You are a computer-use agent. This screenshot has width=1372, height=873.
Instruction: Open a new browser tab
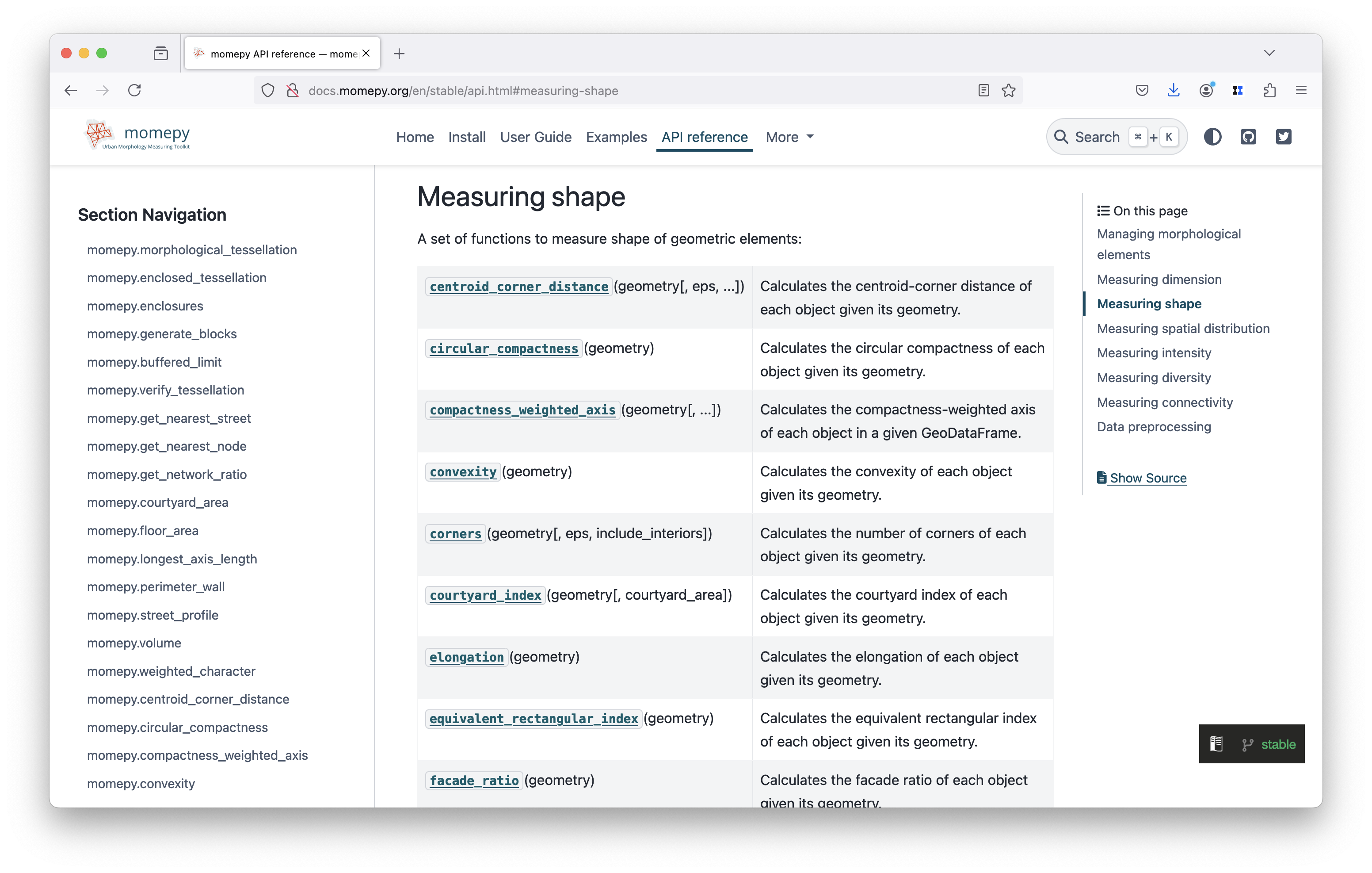click(399, 54)
